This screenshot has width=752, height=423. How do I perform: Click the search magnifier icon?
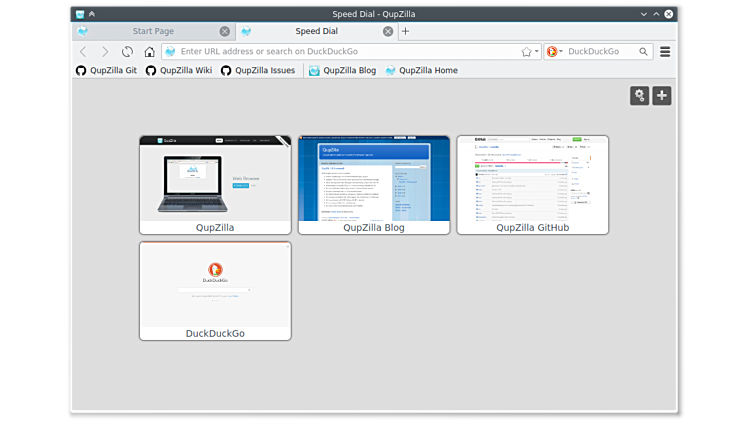(x=644, y=52)
